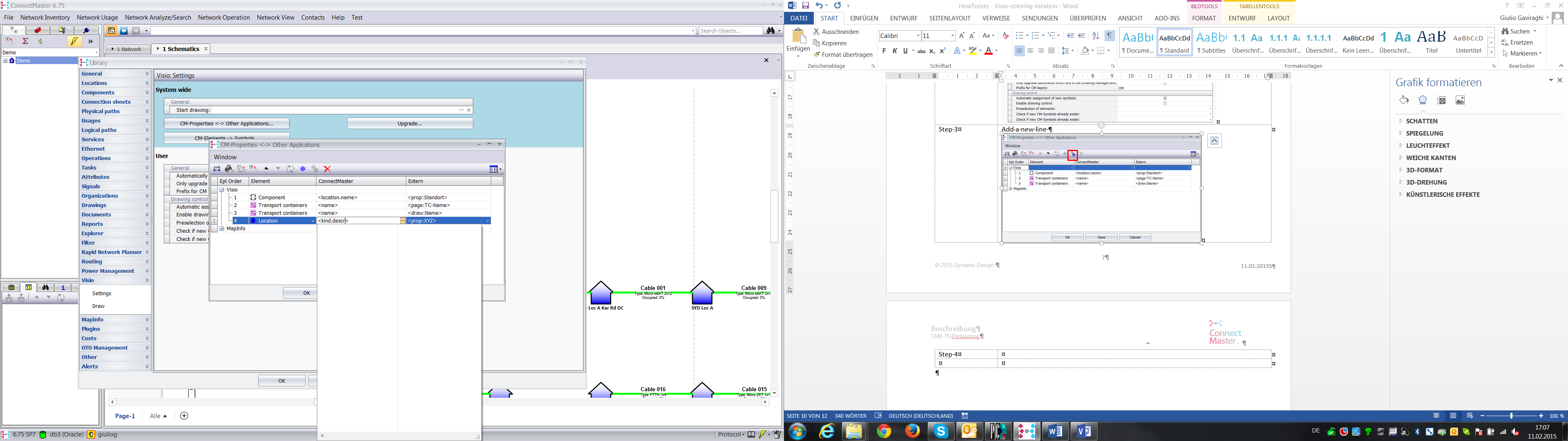Open the Network Operation menu
The image size is (1568, 441).
pyautogui.click(x=223, y=18)
